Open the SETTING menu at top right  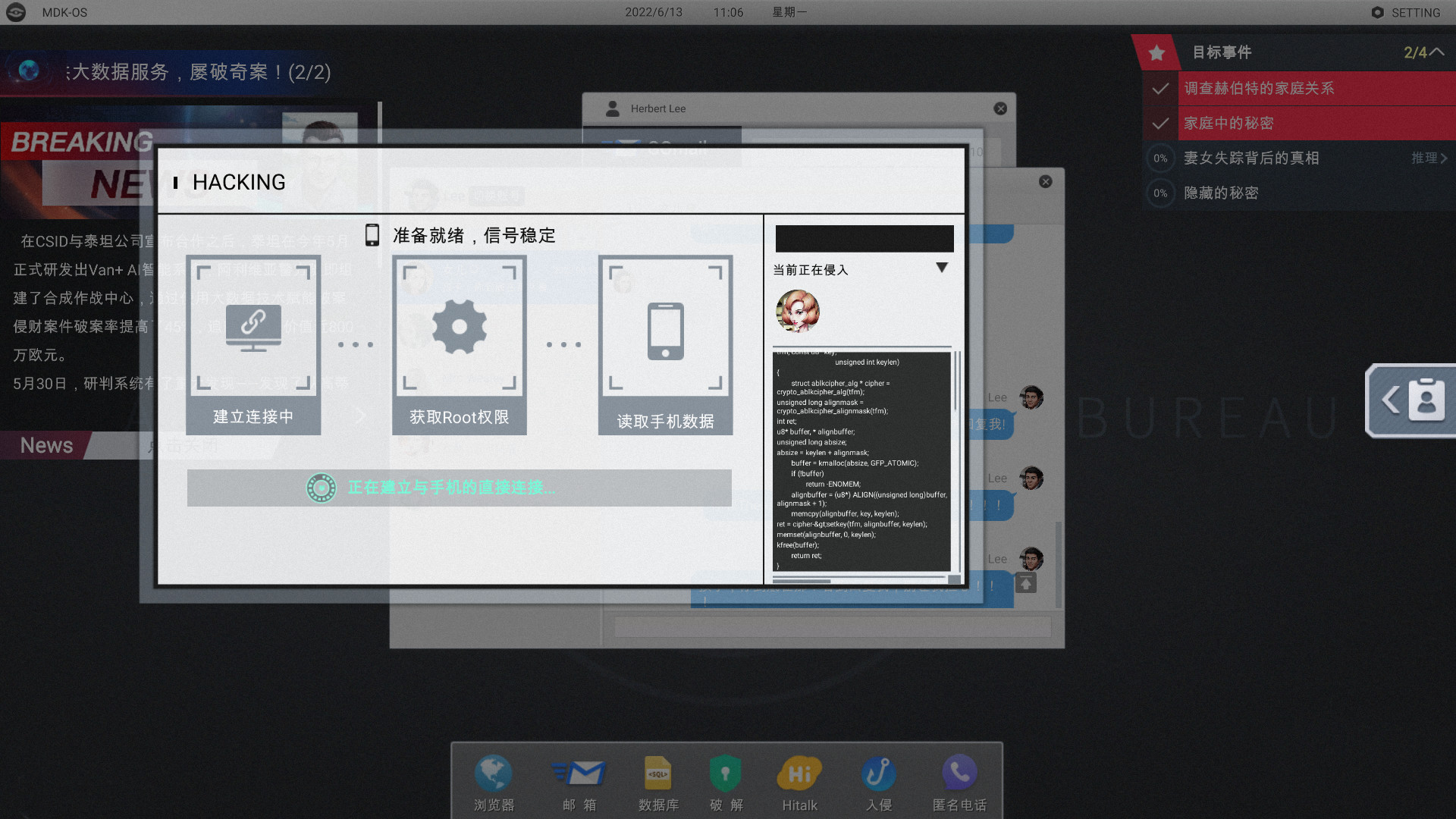[x=1406, y=12]
